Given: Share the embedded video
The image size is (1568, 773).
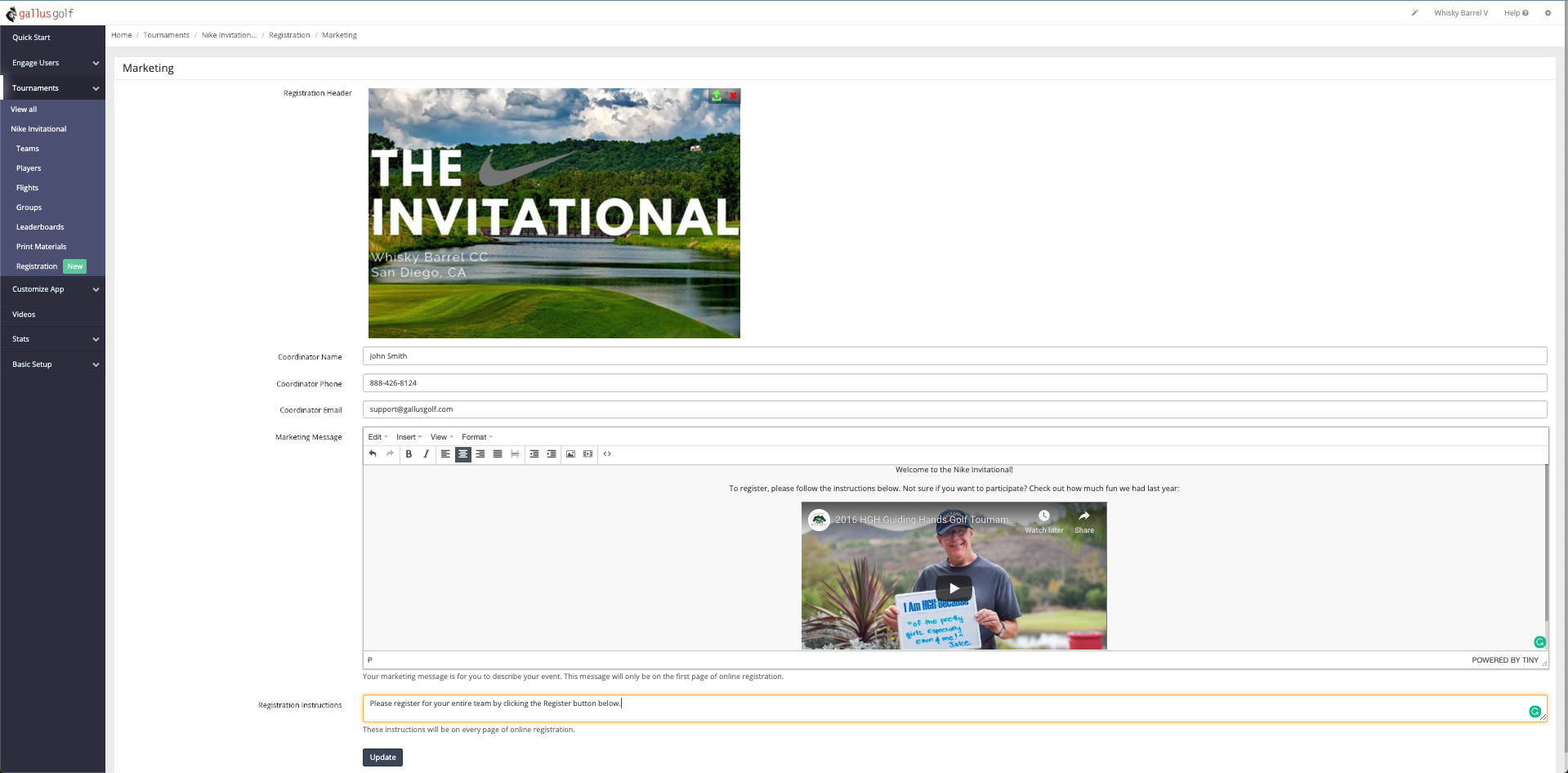Looking at the screenshot, I should click(x=1084, y=521).
